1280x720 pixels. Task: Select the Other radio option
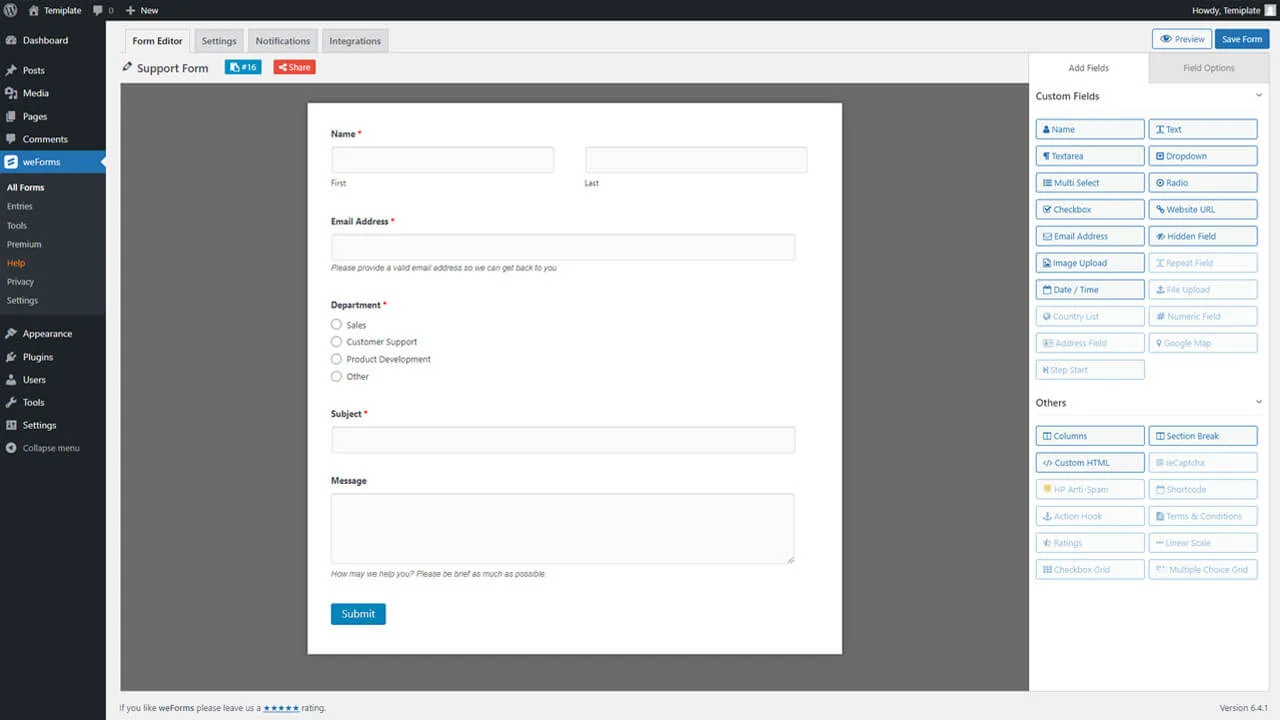tap(336, 376)
